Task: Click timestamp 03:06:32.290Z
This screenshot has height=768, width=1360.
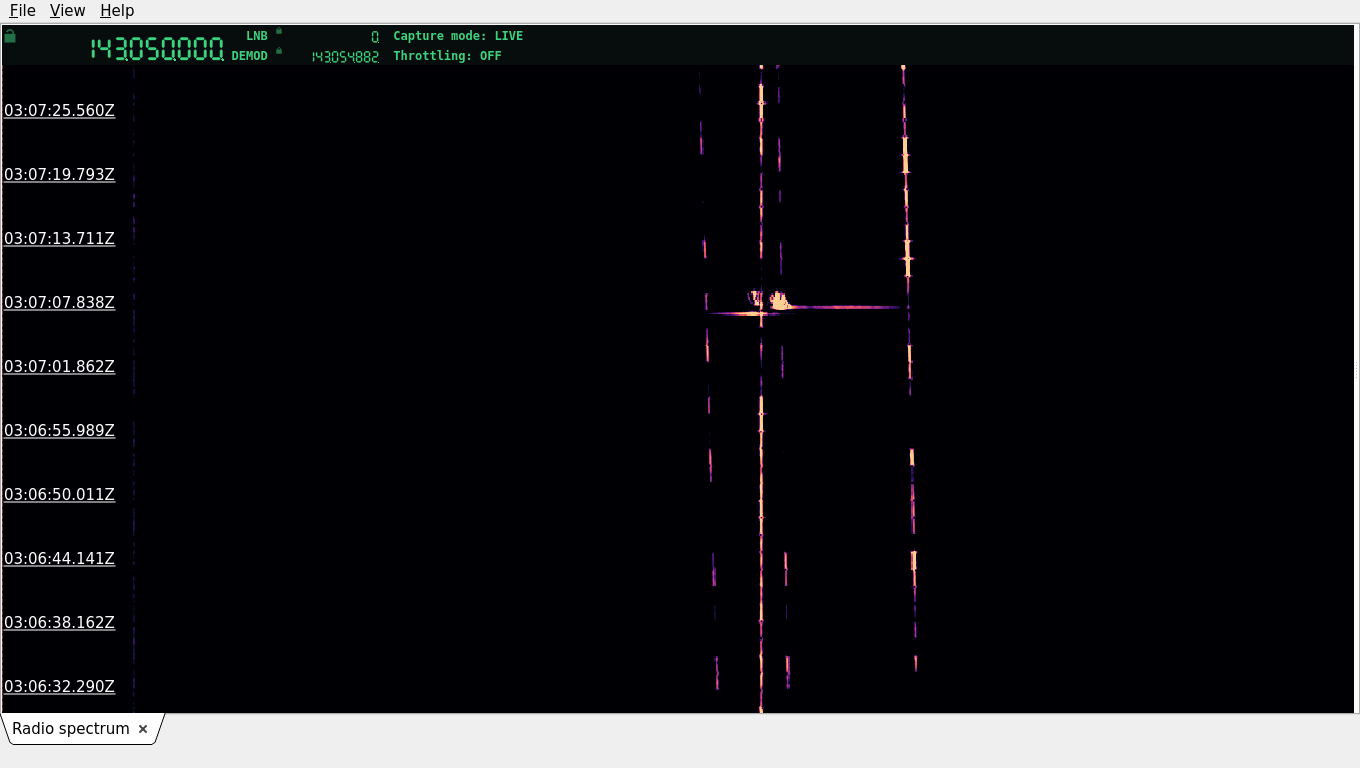Action: point(59,686)
